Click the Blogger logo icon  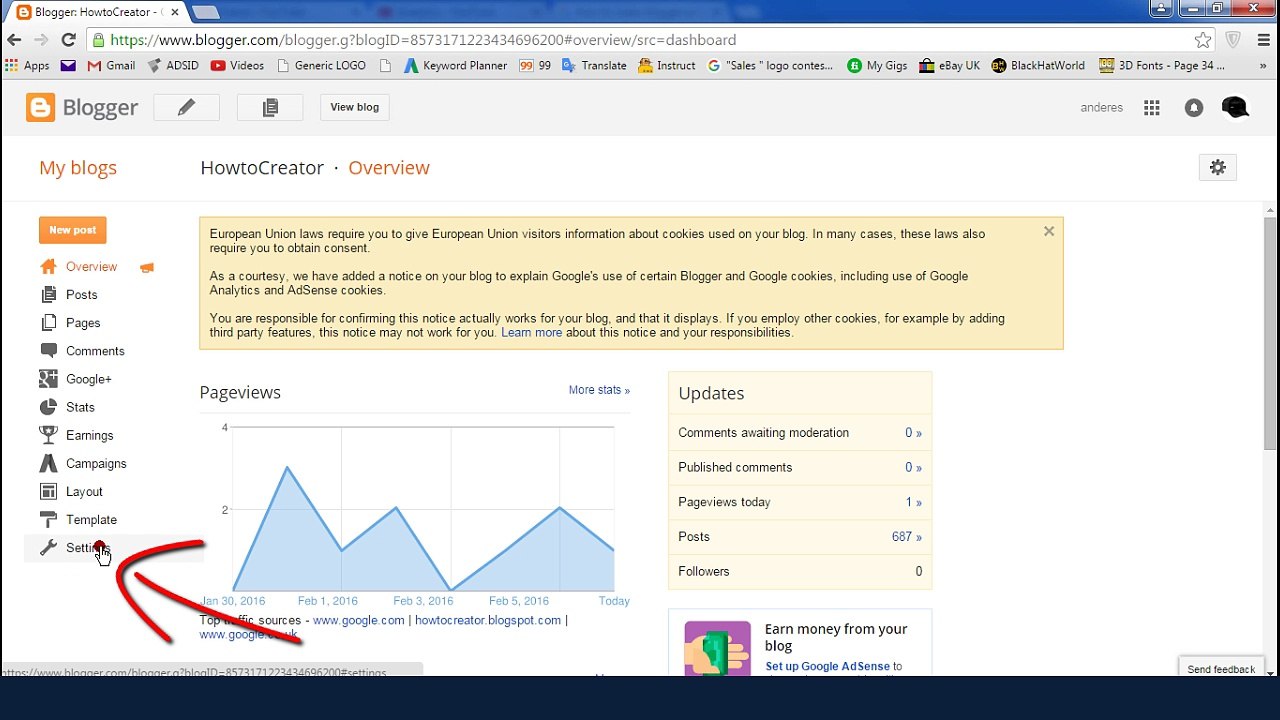coord(41,107)
